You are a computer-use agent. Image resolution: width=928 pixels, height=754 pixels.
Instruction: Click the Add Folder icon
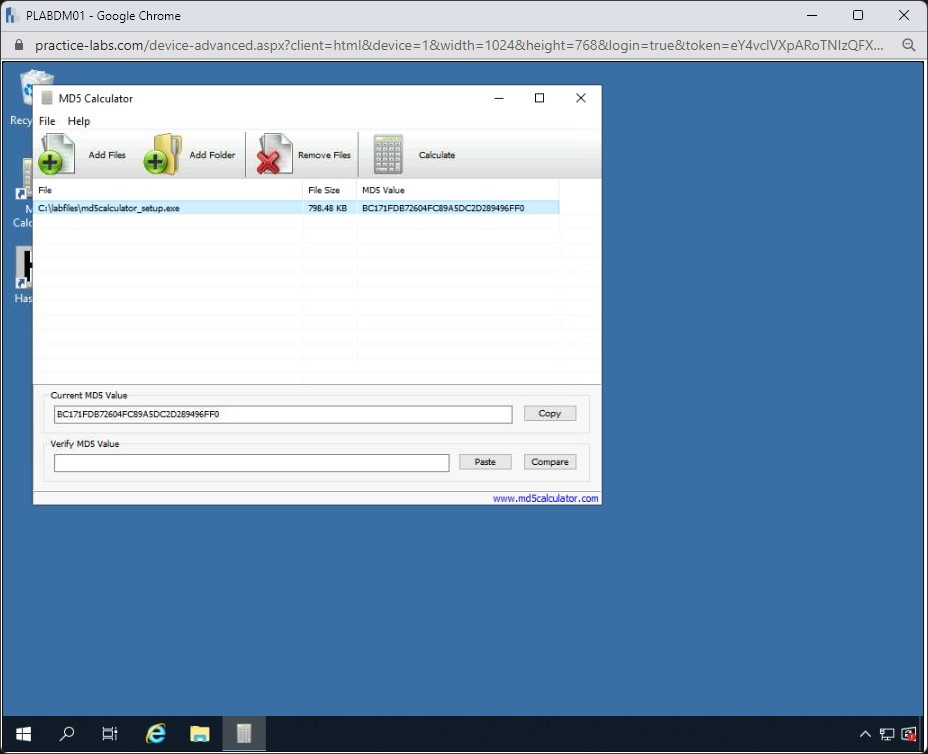tap(162, 155)
